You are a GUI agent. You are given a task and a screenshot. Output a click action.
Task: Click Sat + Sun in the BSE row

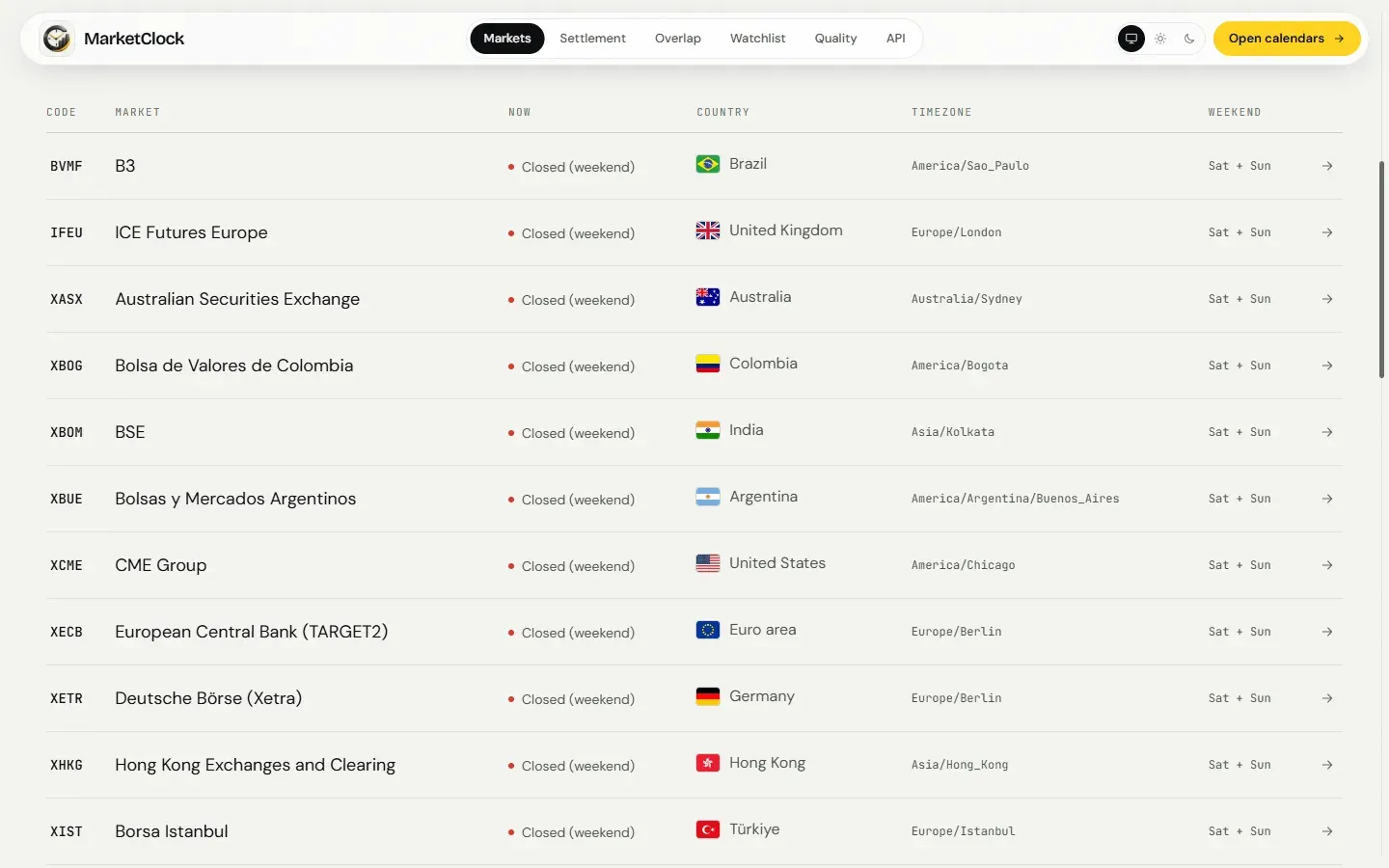(x=1239, y=432)
